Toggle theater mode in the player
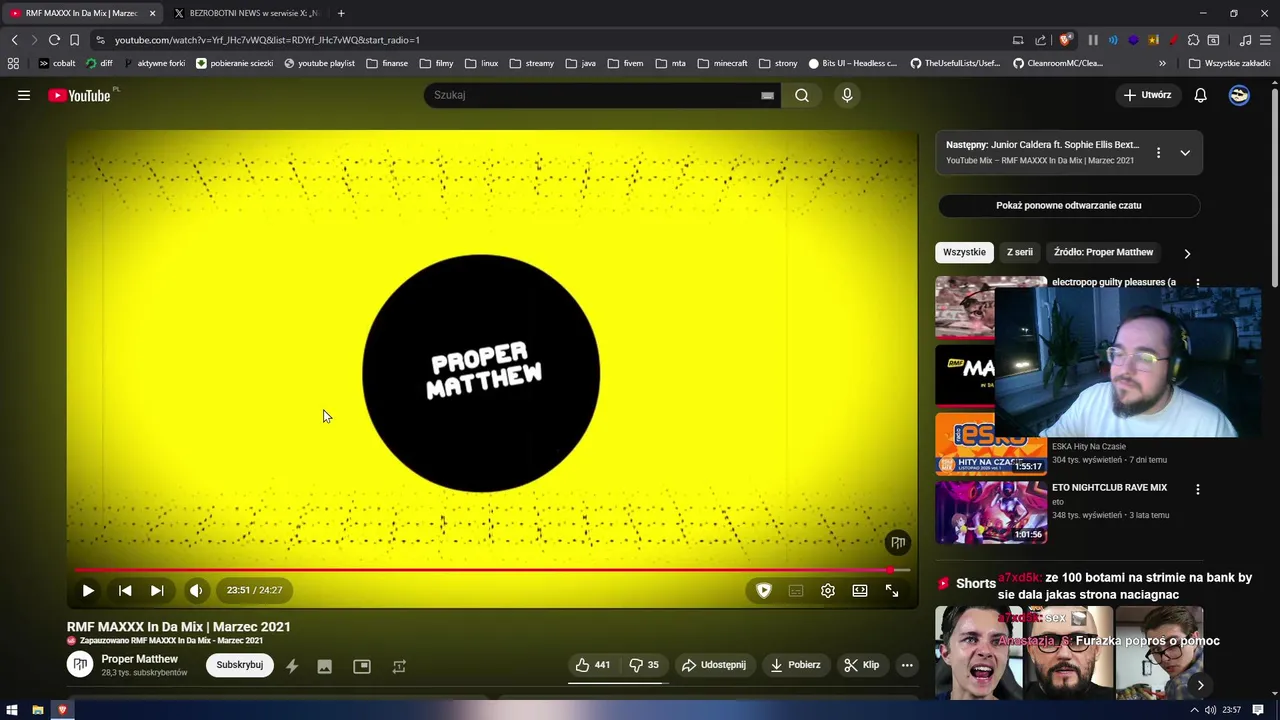1280x720 pixels. click(860, 590)
